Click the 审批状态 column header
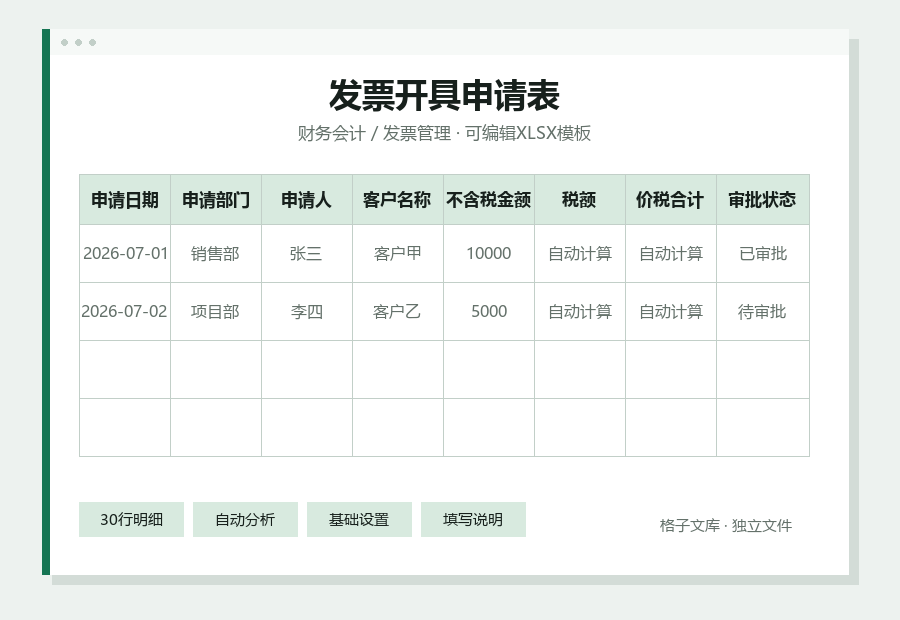This screenshot has width=900, height=620. 763,200
